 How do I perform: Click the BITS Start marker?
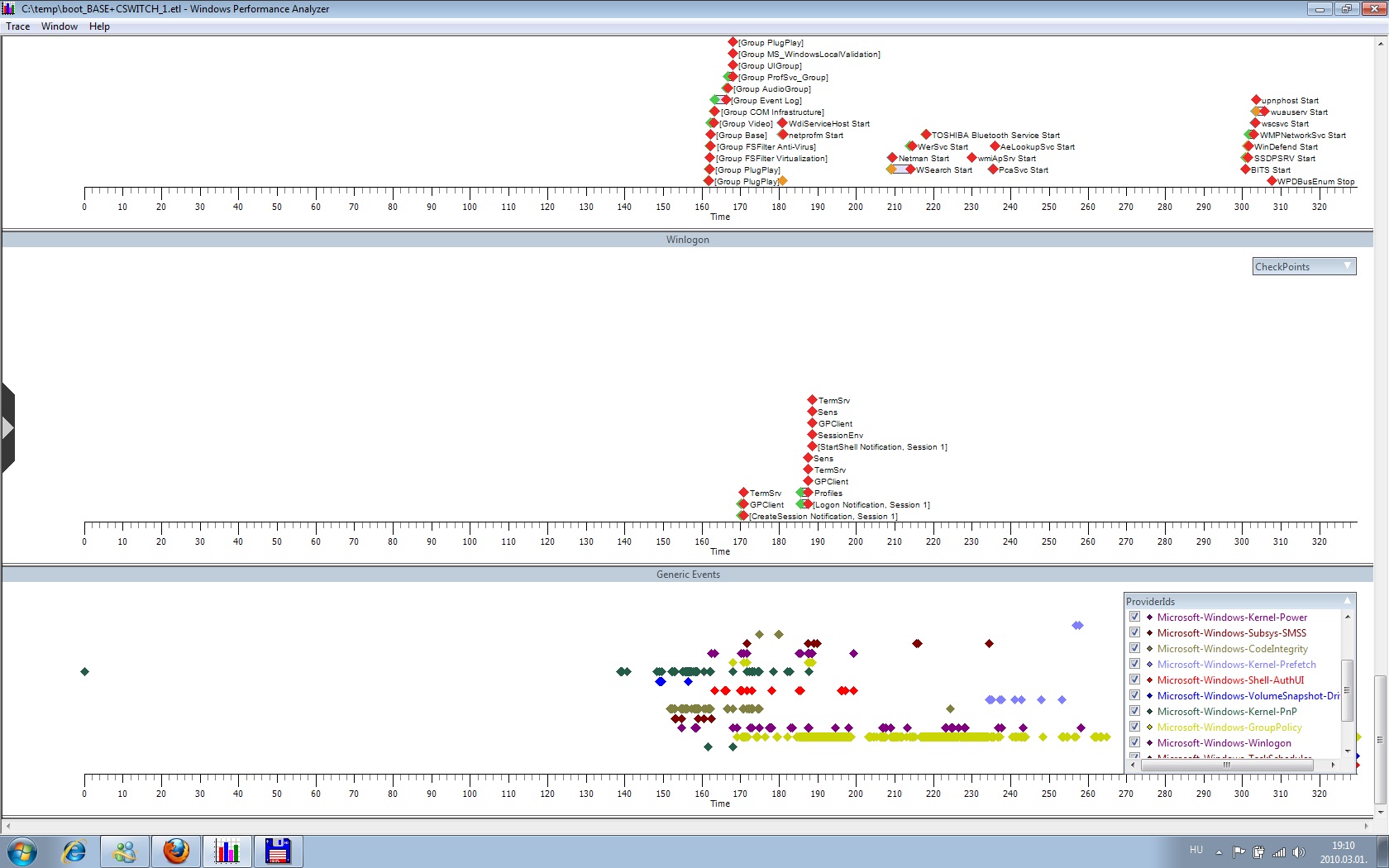point(1245,169)
